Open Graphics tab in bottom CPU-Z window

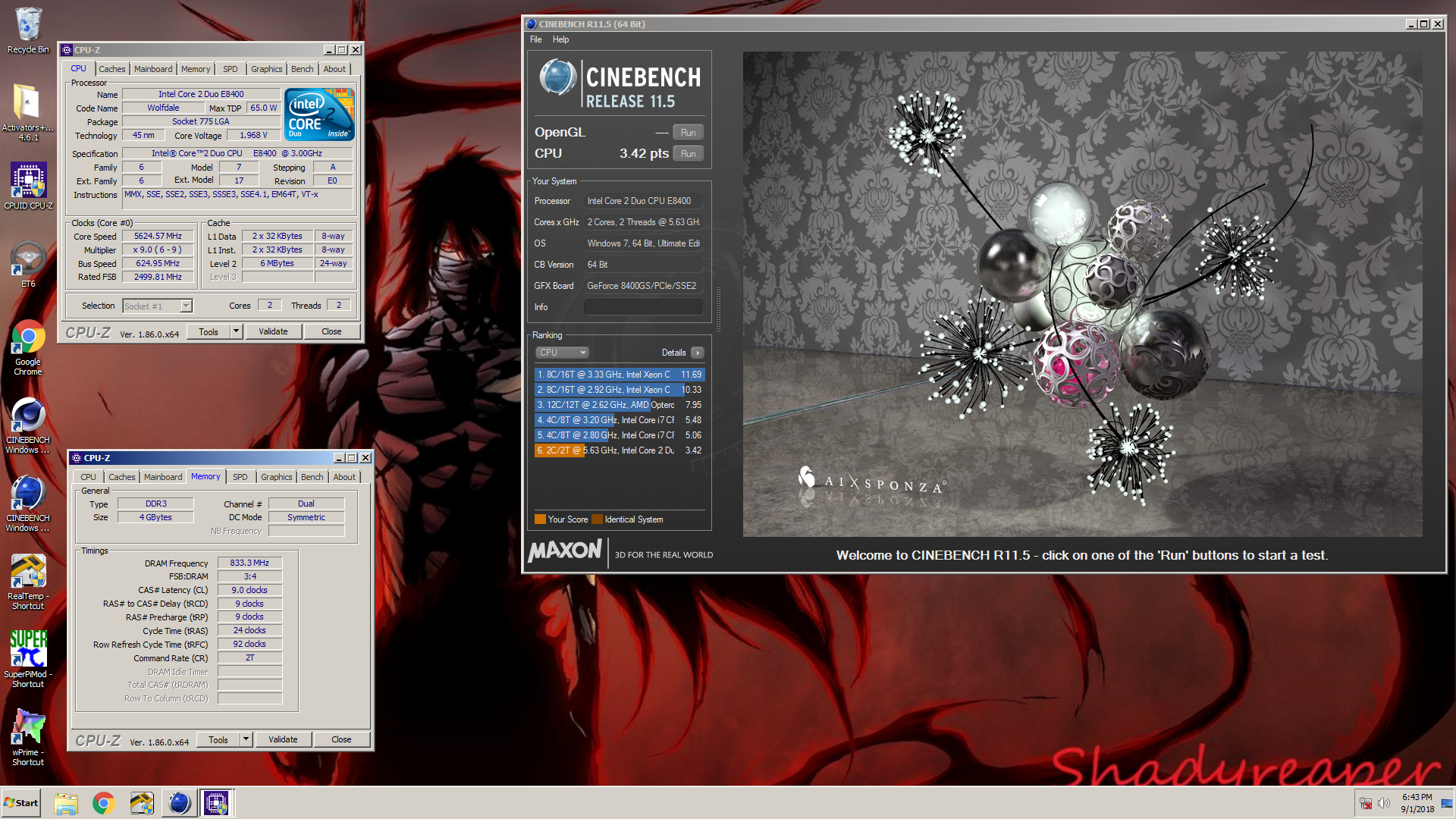tap(277, 477)
